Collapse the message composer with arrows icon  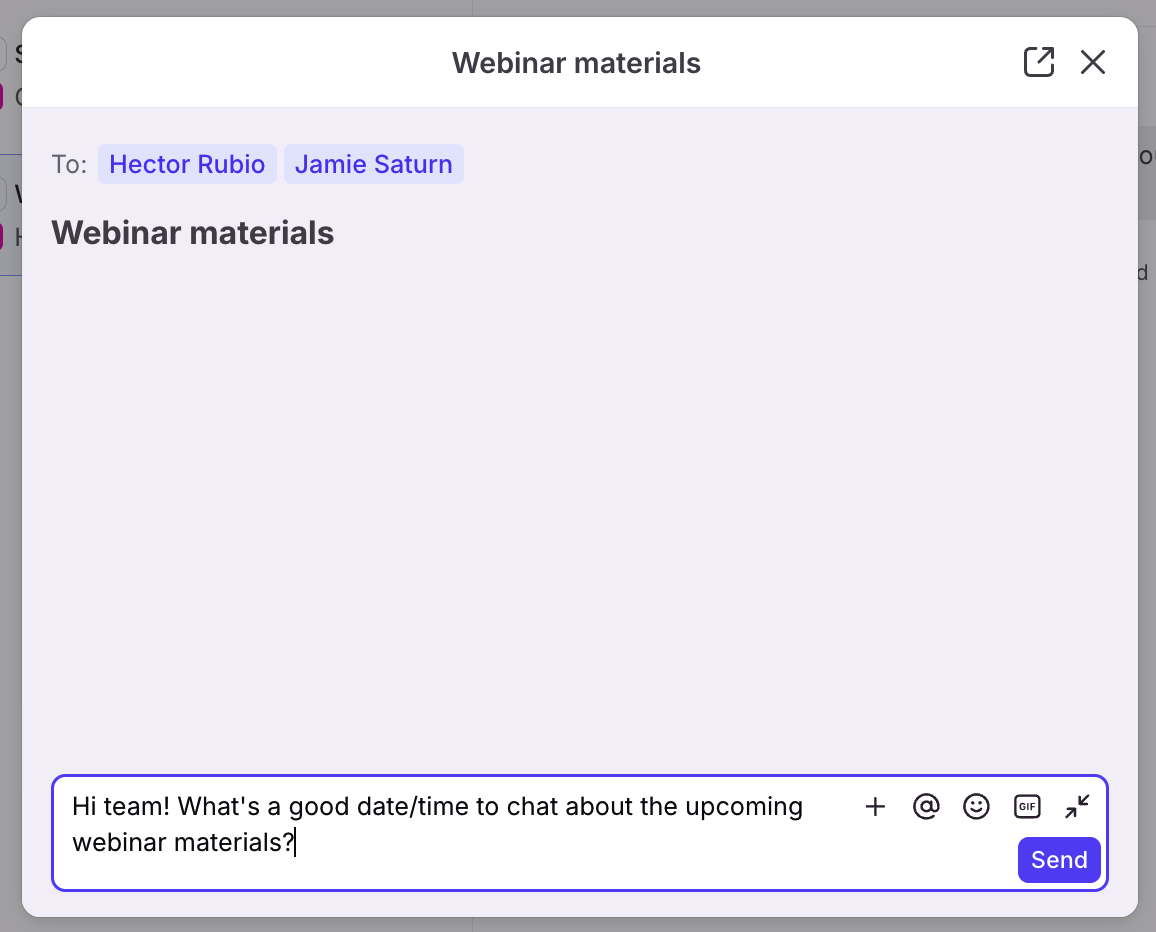click(1077, 807)
